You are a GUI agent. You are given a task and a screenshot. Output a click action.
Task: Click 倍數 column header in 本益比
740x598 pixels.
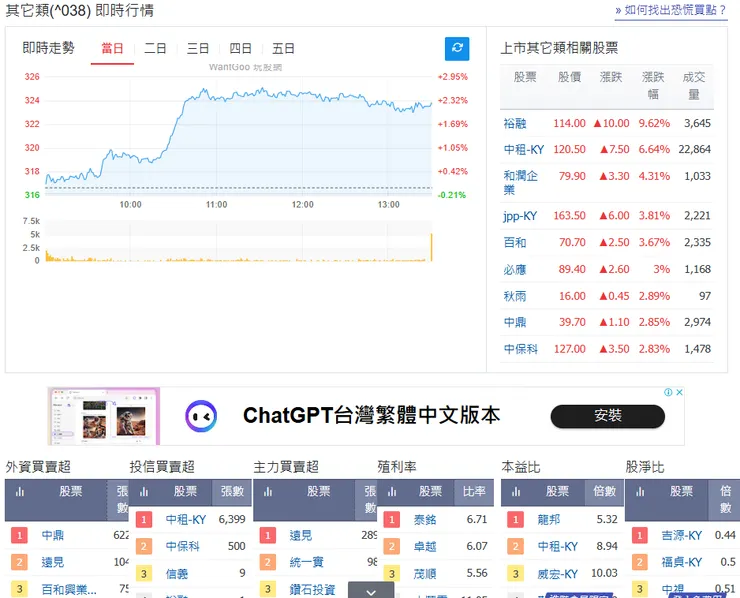tap(605, 492)
